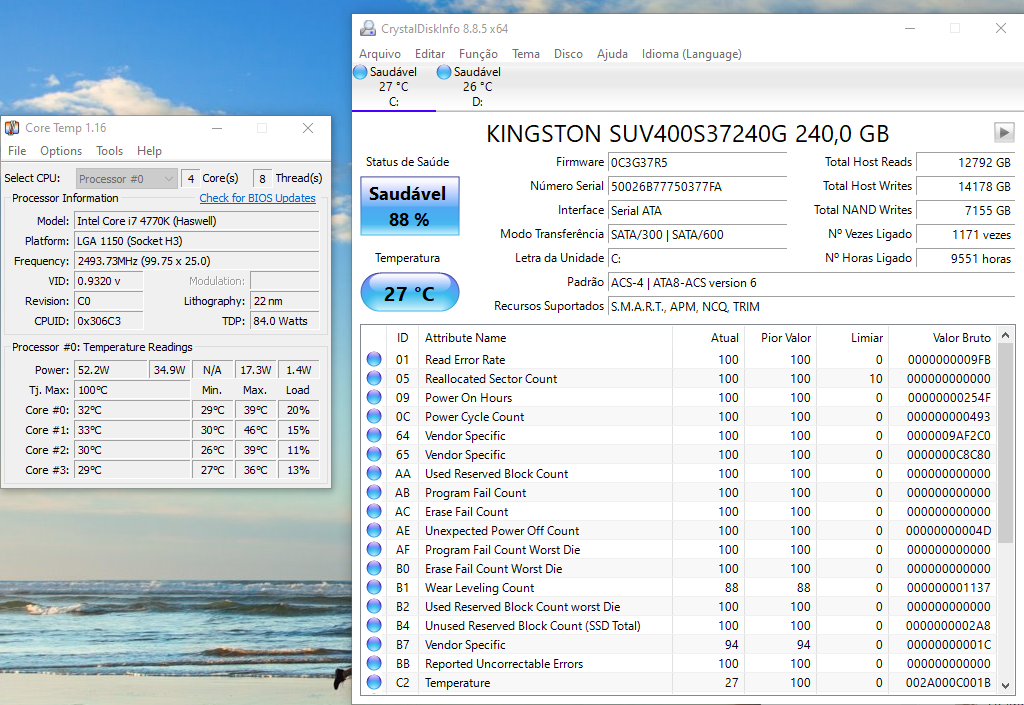Viewport: 1024px width, 705px height.
Task: Click the Check for BIOS Updates link
Action: (257, 198)
